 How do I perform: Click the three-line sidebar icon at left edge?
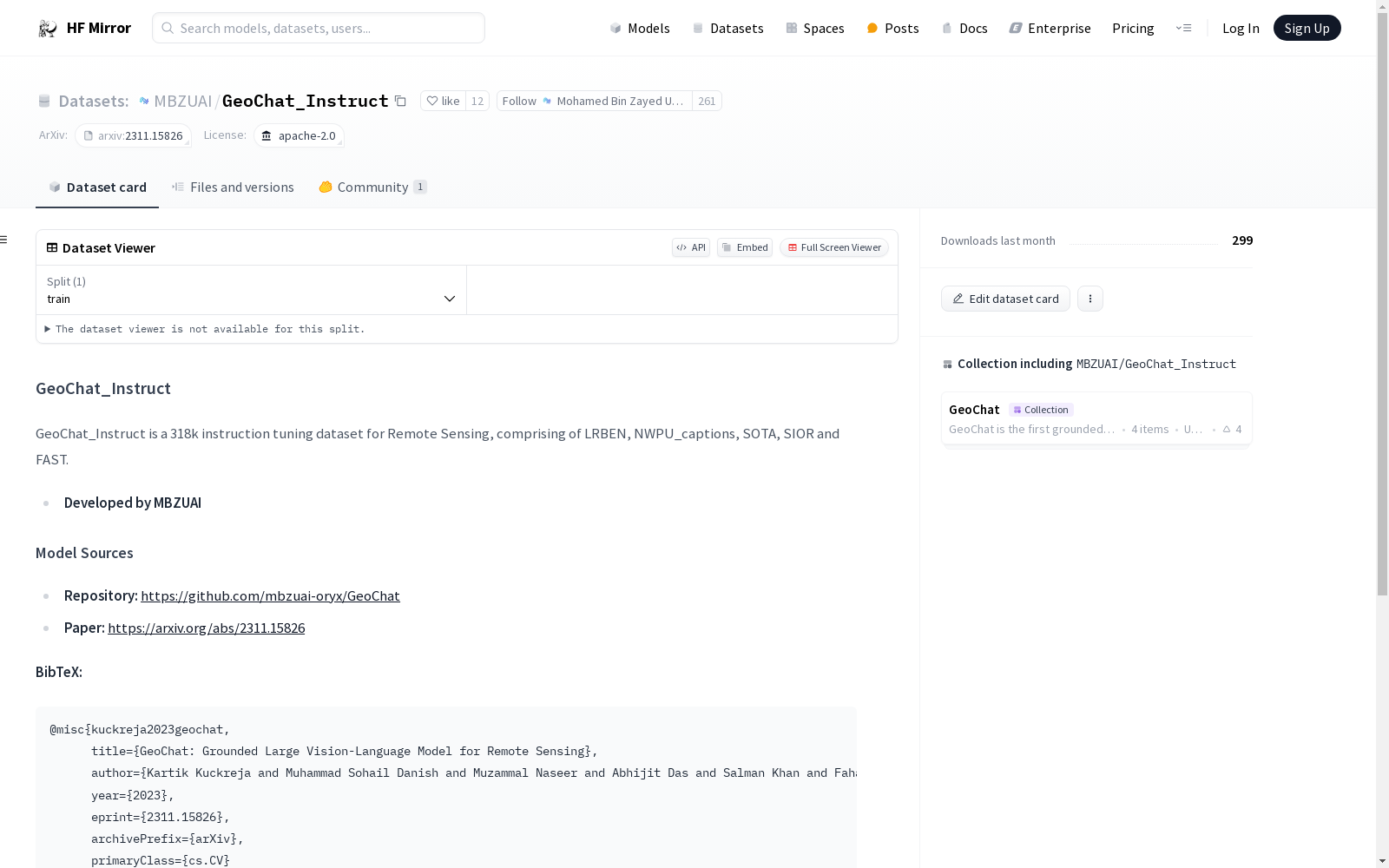[4, 240]
